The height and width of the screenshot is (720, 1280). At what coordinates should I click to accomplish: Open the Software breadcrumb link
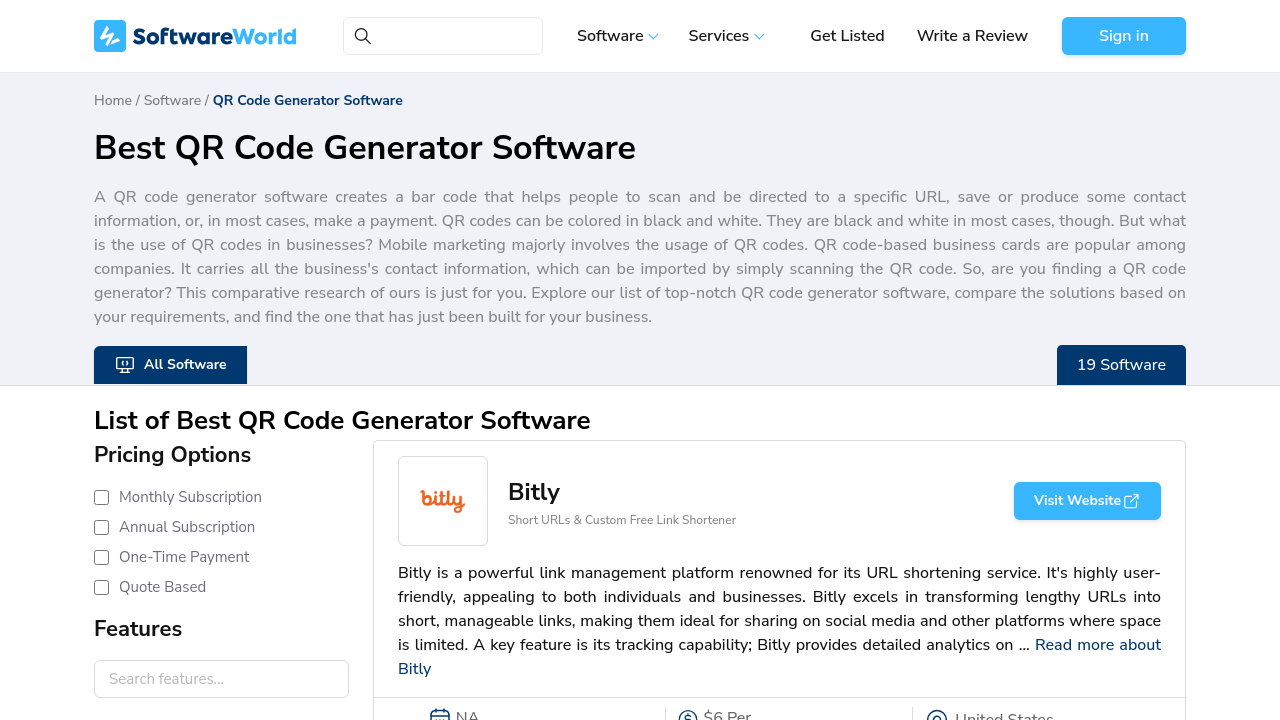click(x=172, y=101)
